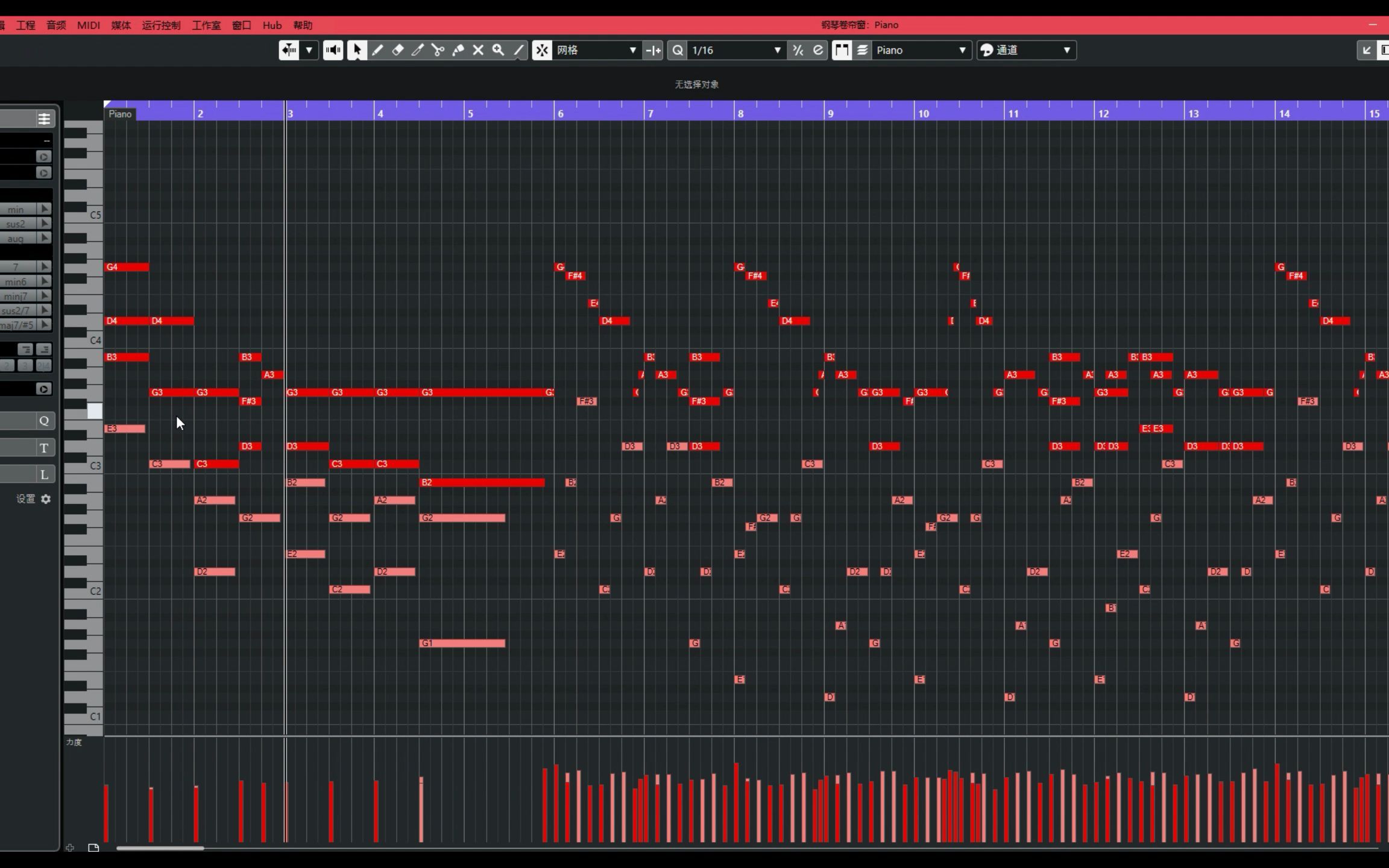Add controller lane with plus icon
Viewport: 1389px width, 868px height.
pyautogui.click(x=70, y=848)
